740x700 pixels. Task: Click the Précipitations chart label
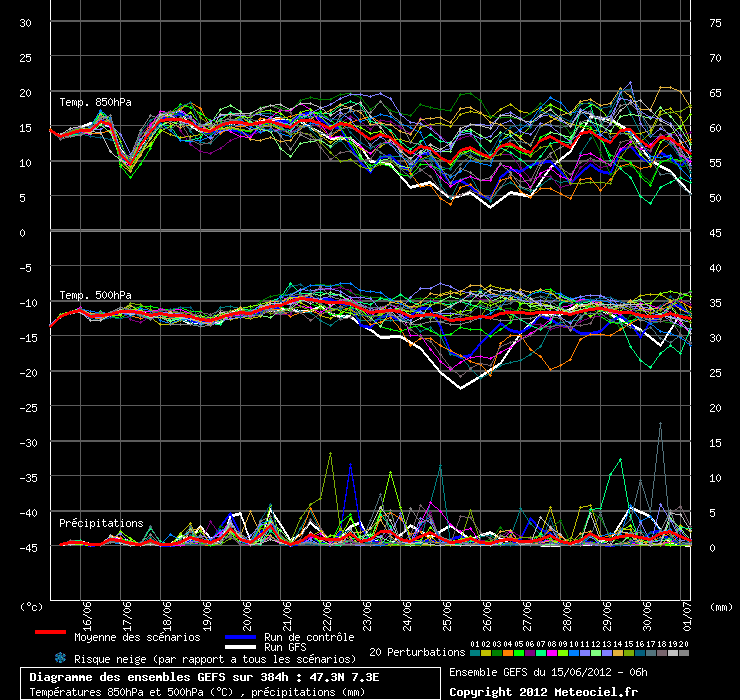pyautogui.click(x=101, y=523)
